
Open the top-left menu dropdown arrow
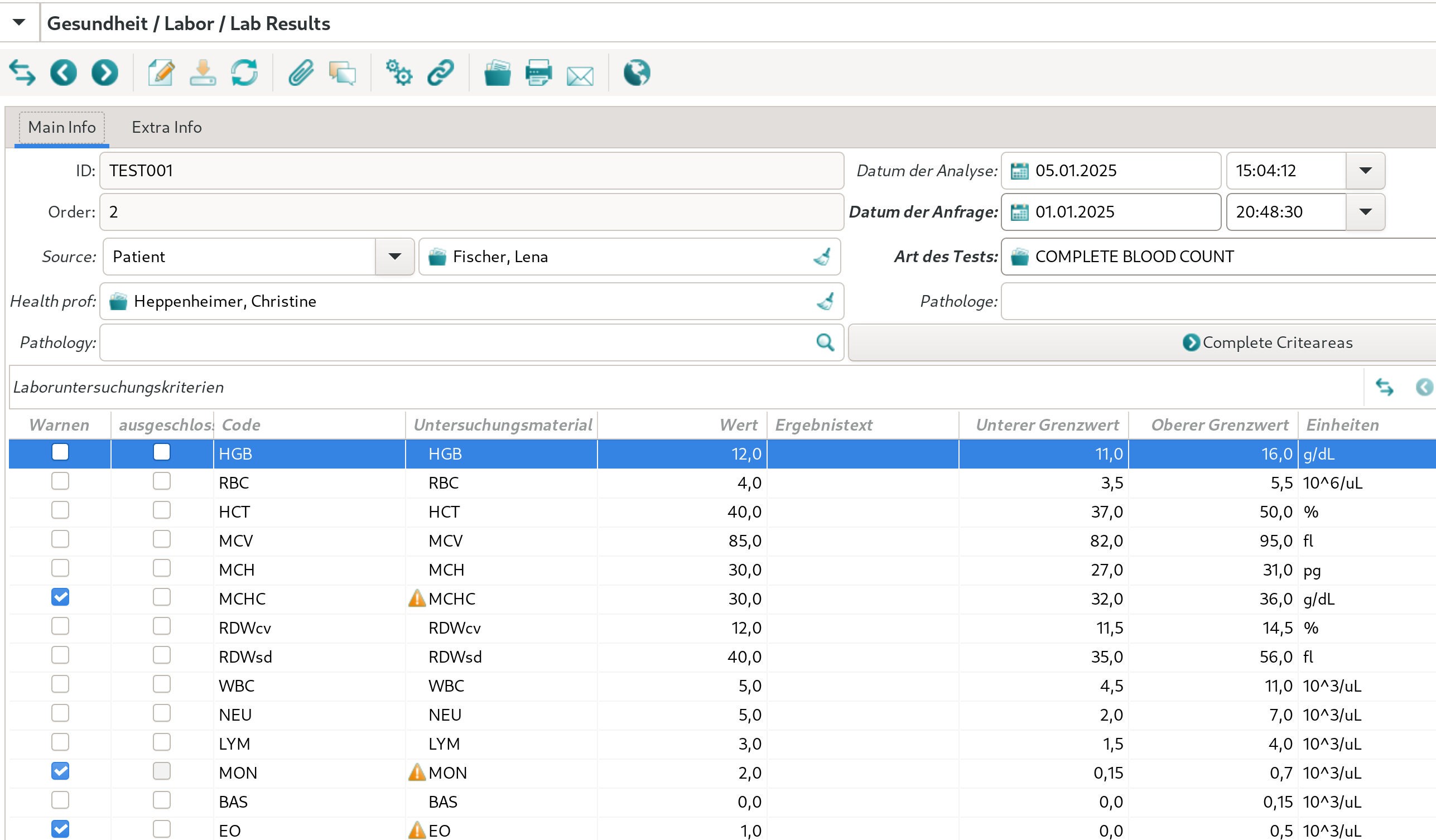(19, 23)
